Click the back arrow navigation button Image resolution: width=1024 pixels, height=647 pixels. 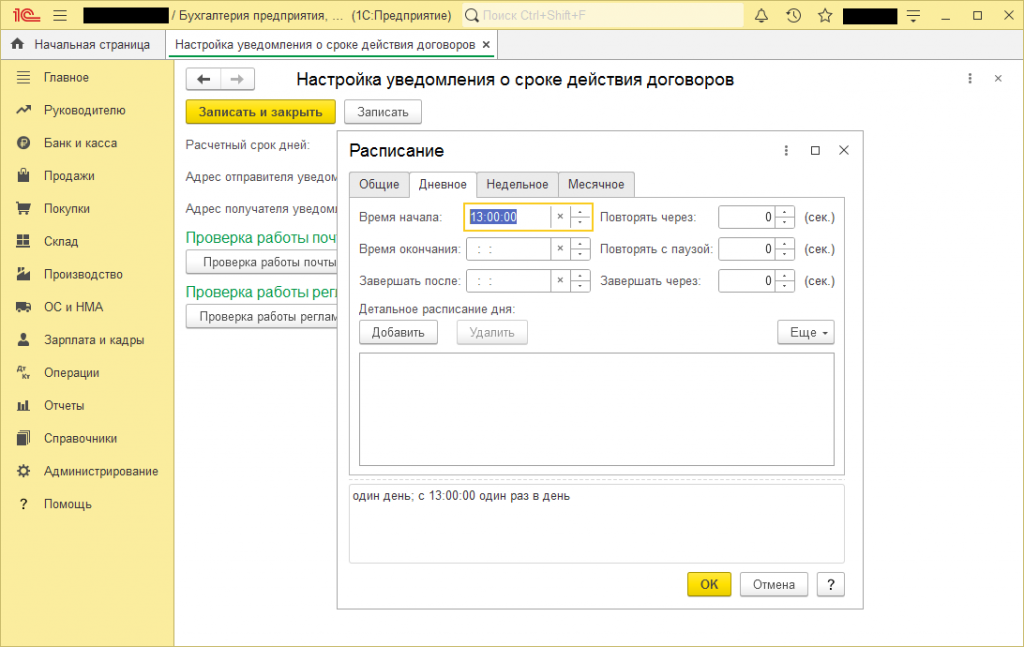[204, 80]
